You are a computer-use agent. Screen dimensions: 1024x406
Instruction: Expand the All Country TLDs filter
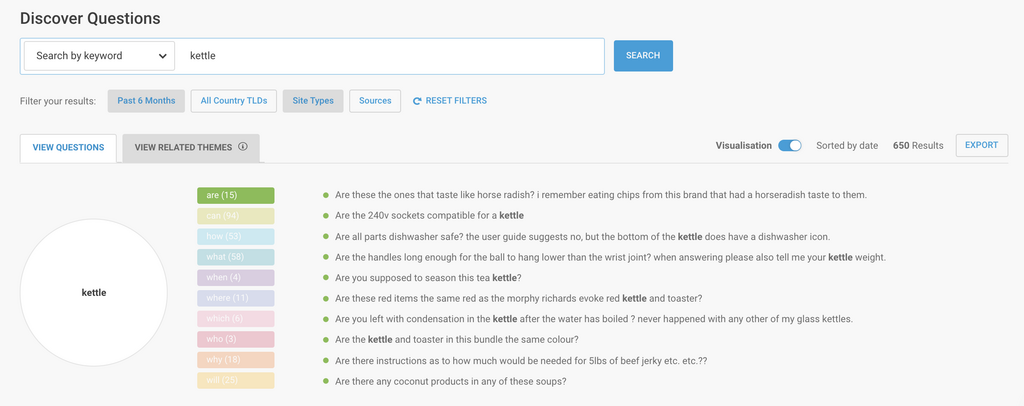[233, 101]
